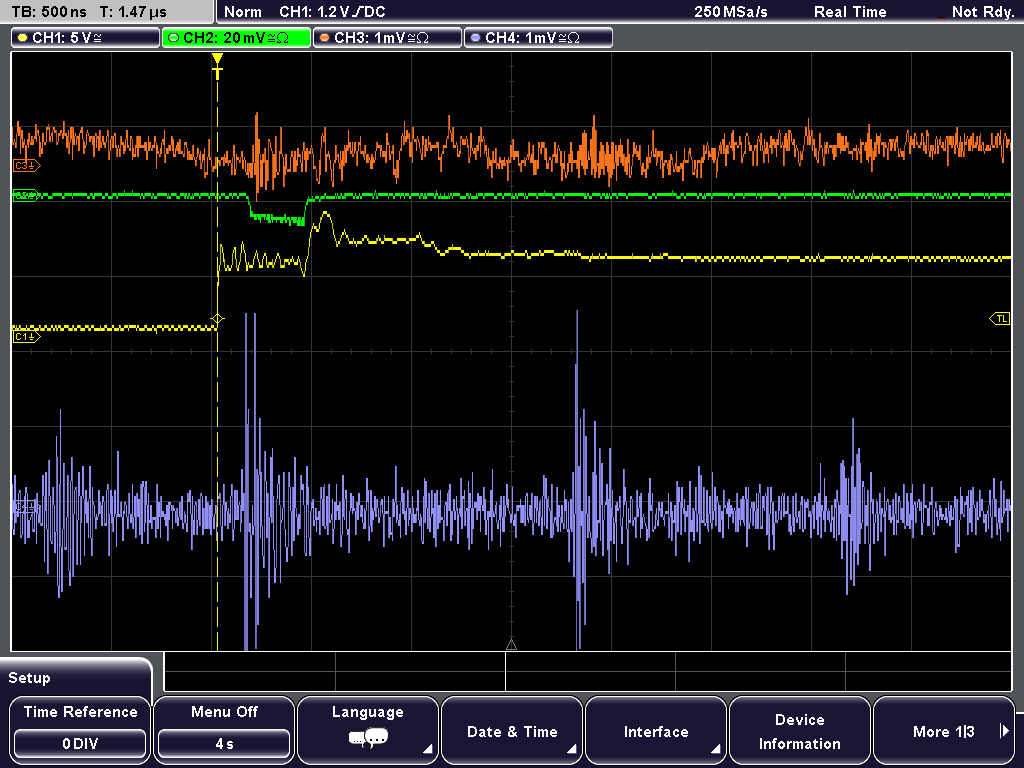The width and height of the screenshot is (1024, 768).
Task: Open the Time Reference setting
Action: coord(80,729)
